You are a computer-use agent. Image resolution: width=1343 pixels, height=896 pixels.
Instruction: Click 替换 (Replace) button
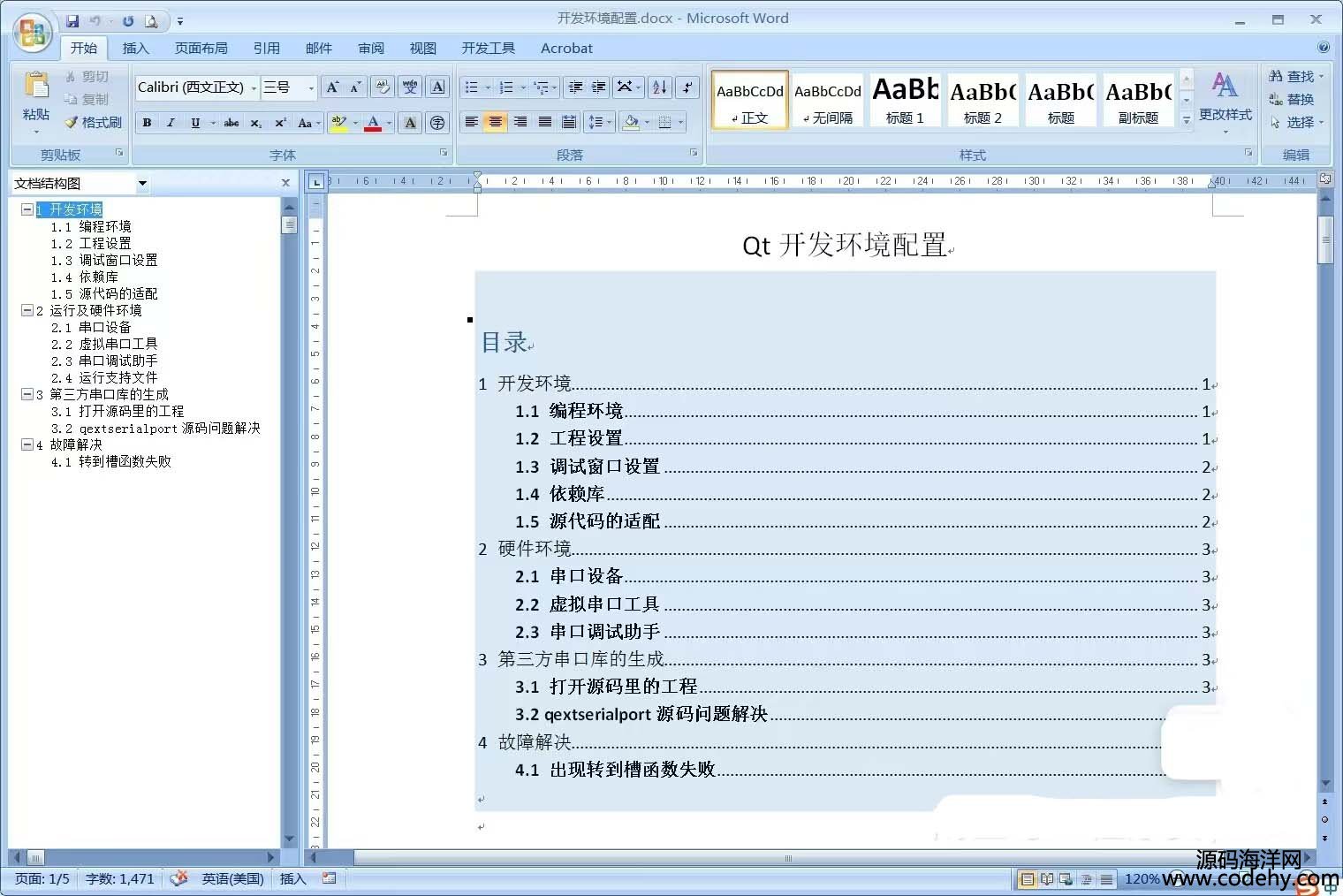[1292, 99]
